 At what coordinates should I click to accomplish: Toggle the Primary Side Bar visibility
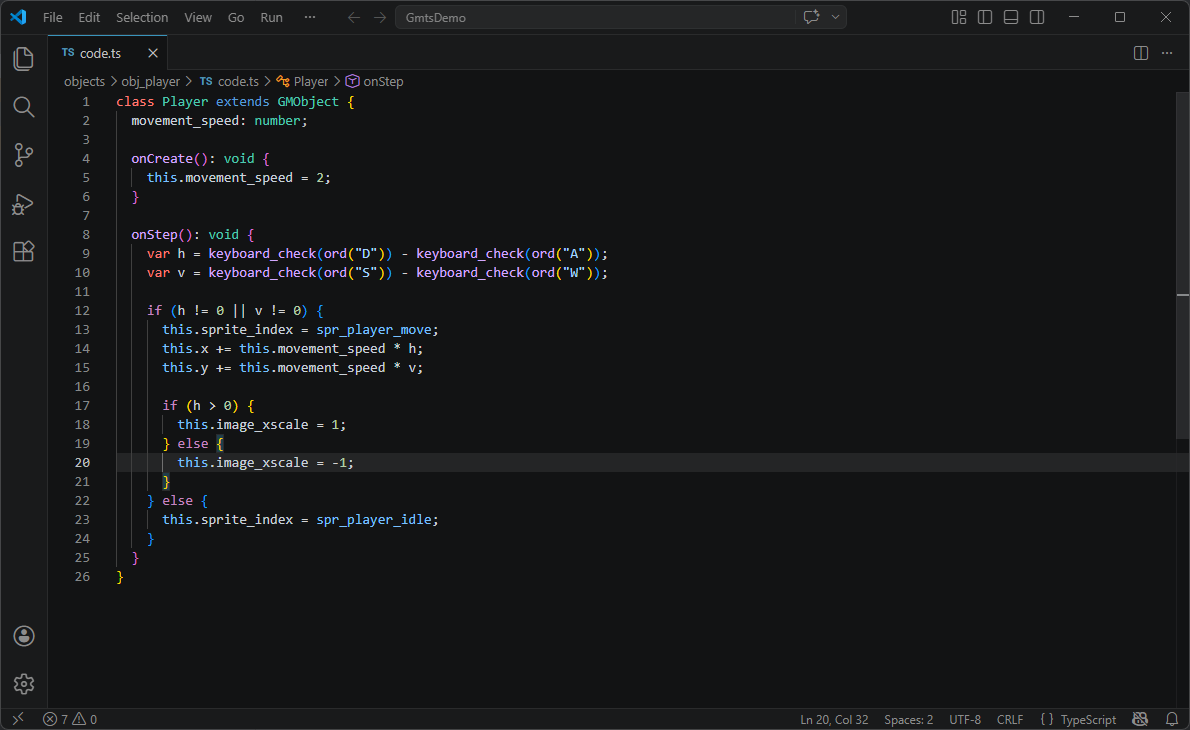coord(985,17)
